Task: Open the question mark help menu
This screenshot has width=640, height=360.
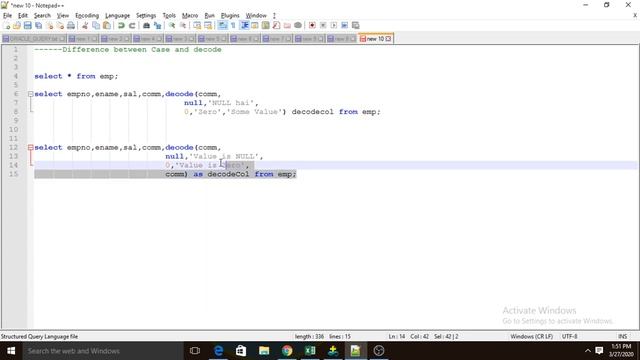Action: [274, 16]
